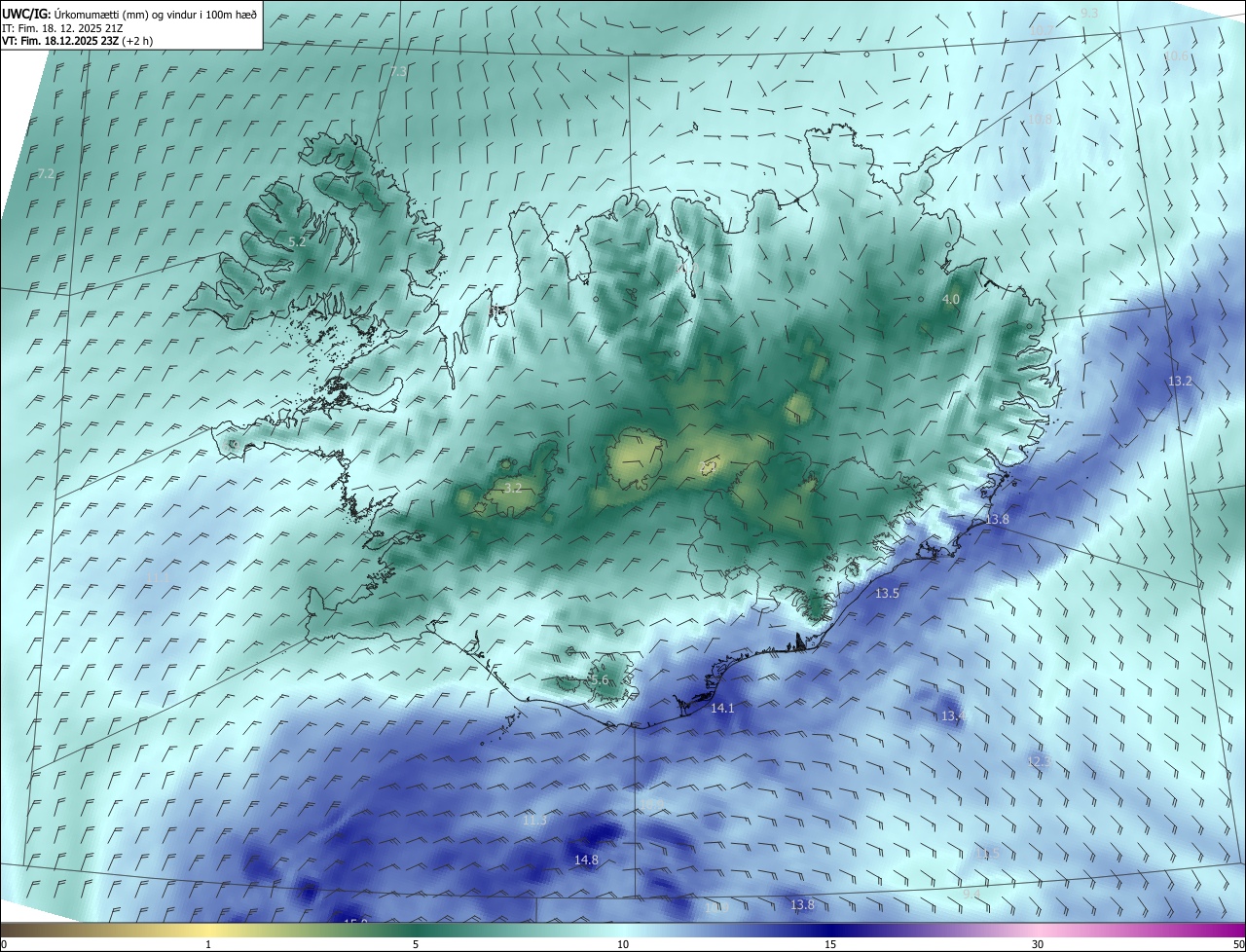
Task: Click the 10.8 value label on the map
Action: coord(1040,119)
